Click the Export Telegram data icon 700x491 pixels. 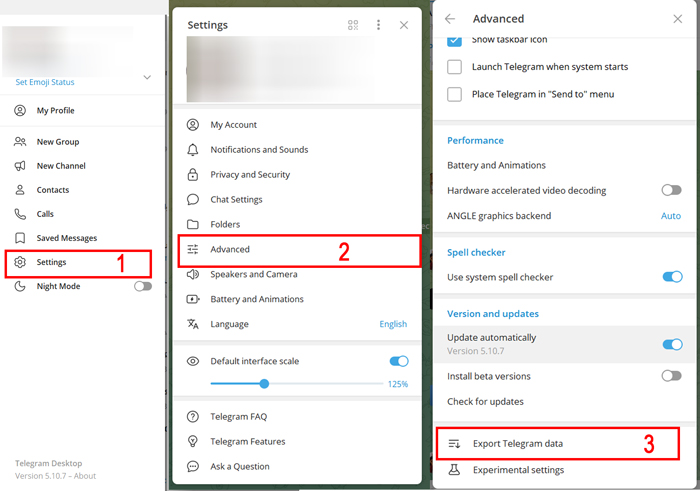(454, 444)
